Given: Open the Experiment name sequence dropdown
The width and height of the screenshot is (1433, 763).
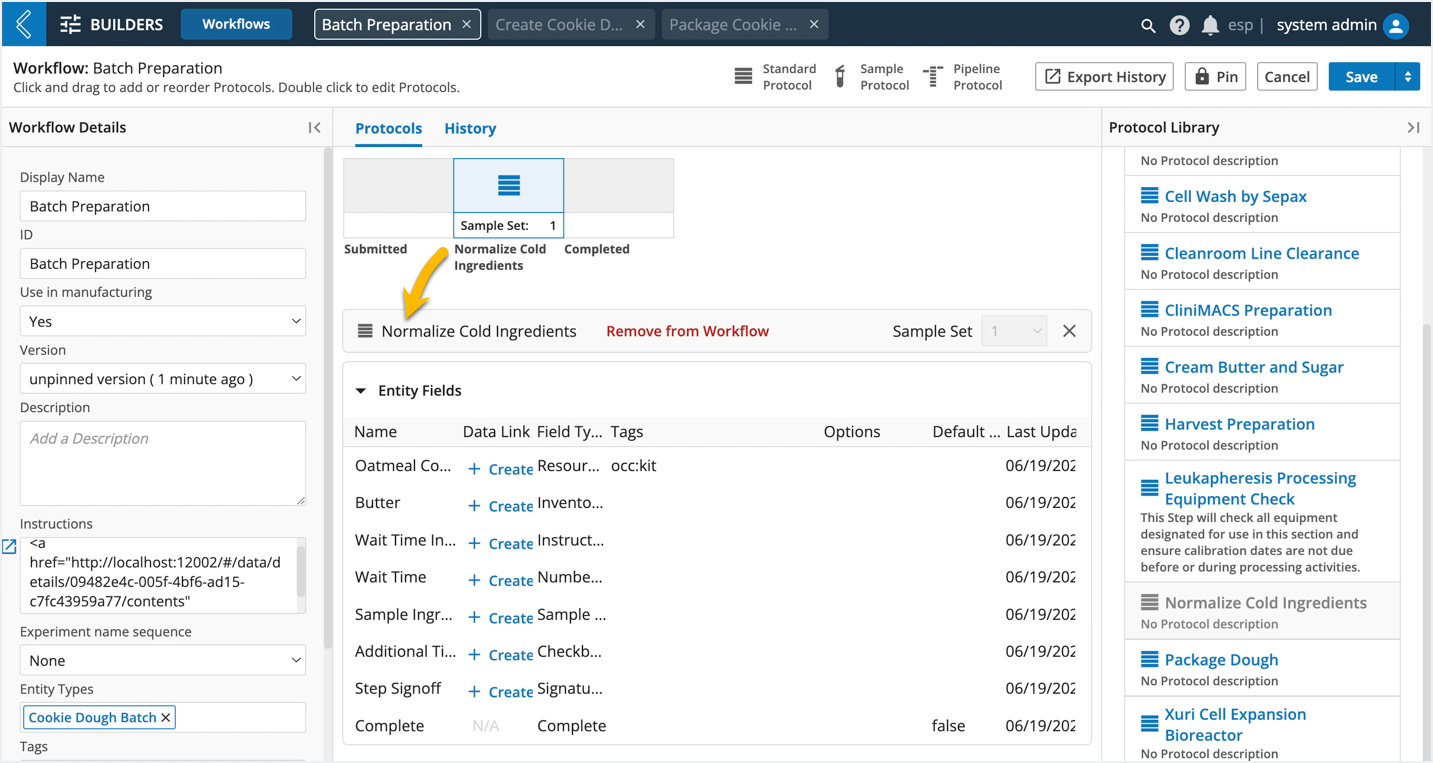Looking at the screenshot, I should (163, 660).
